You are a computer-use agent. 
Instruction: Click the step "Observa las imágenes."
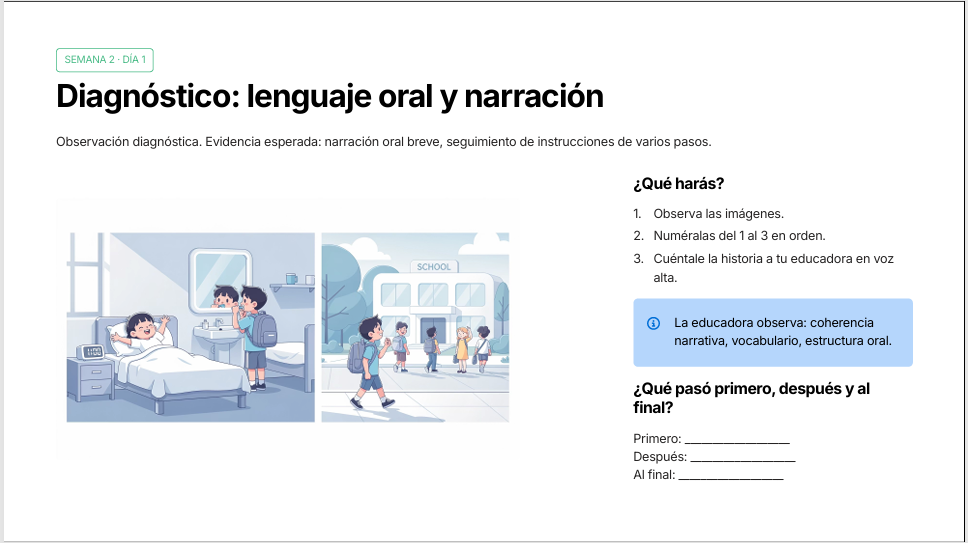[x=719, y=214]
